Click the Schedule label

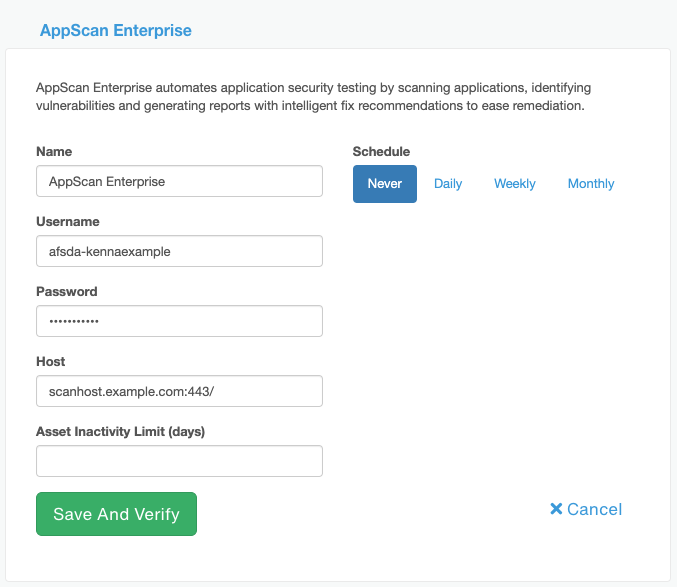point(381,151)
